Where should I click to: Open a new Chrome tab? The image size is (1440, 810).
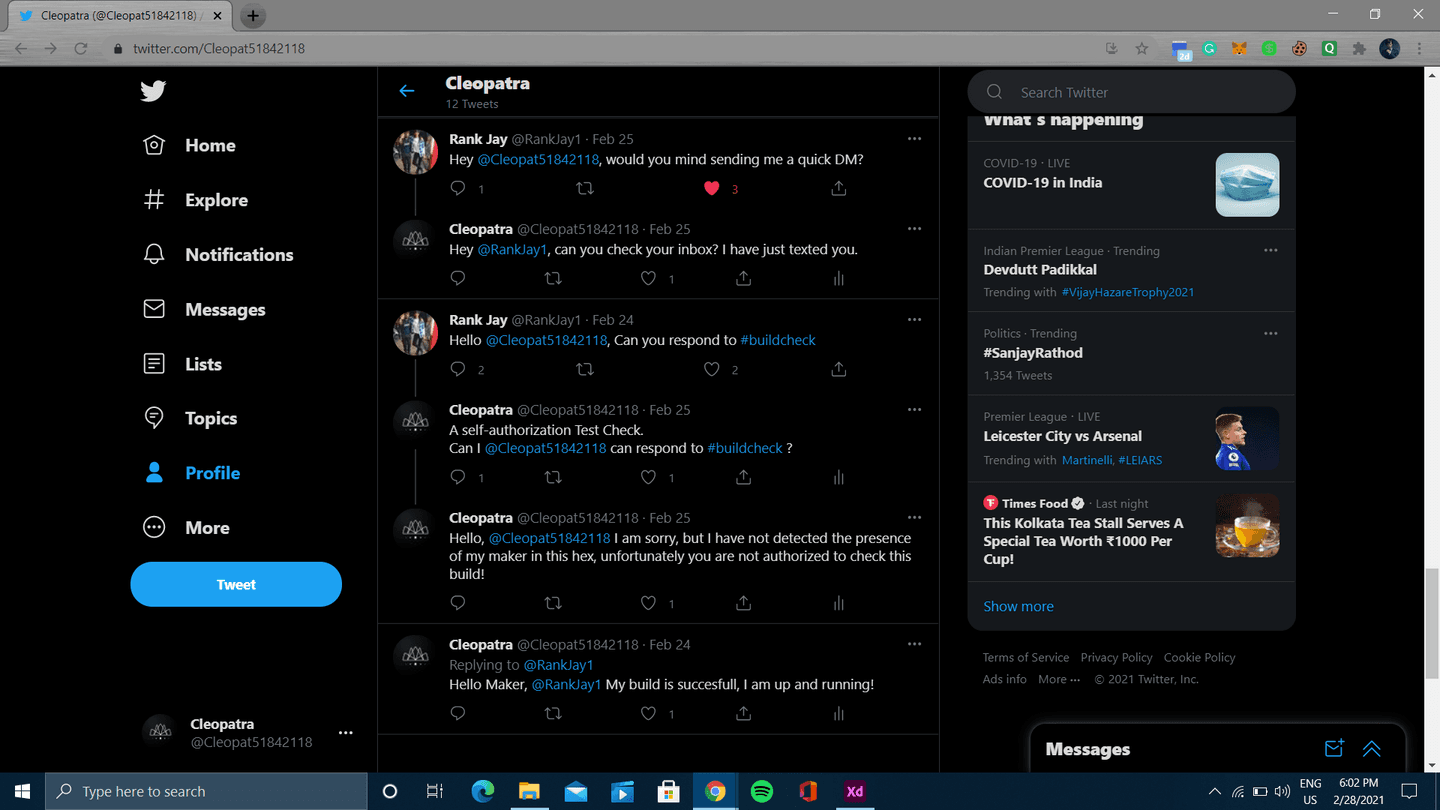pos(253,15)
